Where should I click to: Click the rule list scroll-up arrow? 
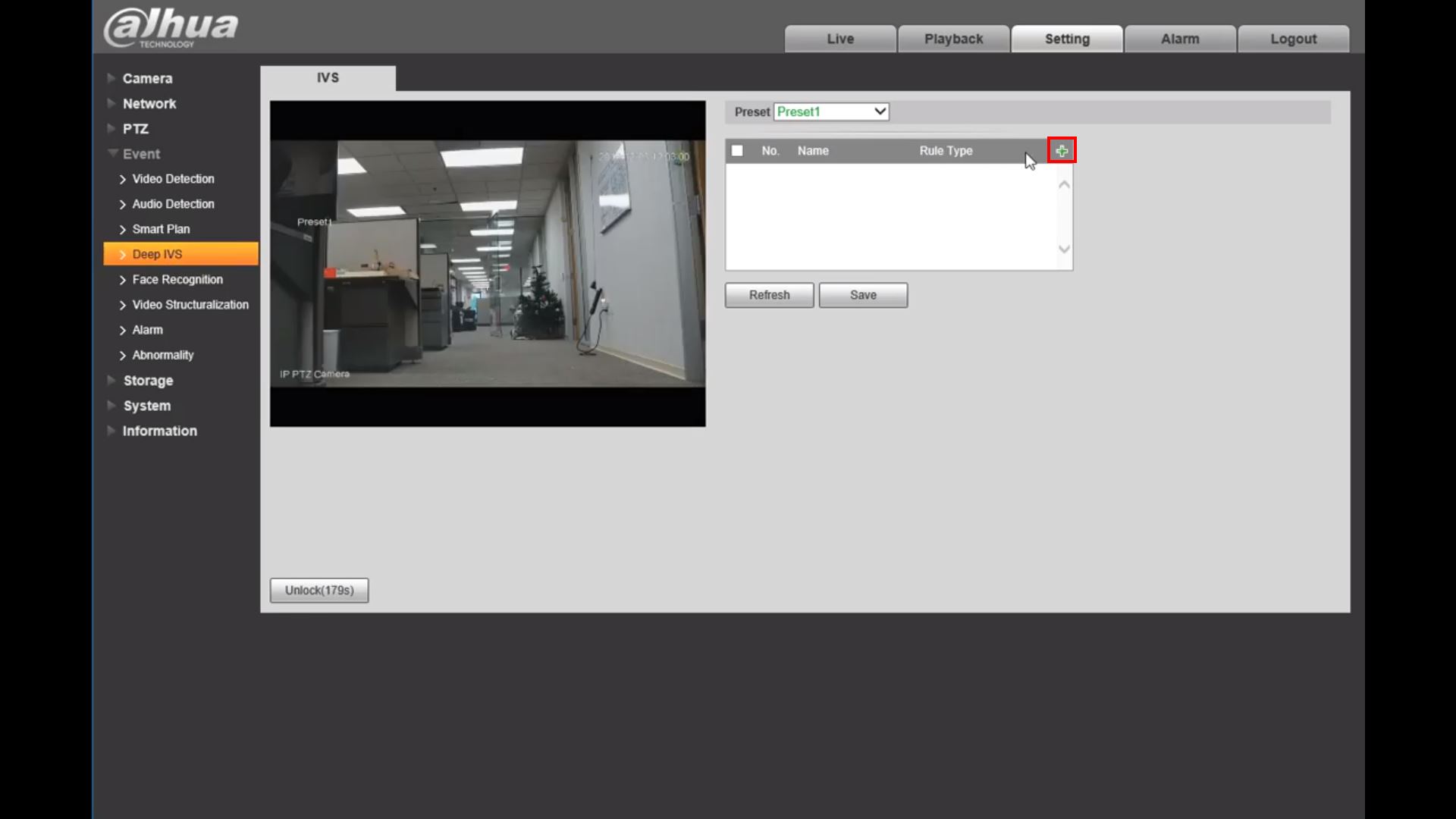[1064, 184]
